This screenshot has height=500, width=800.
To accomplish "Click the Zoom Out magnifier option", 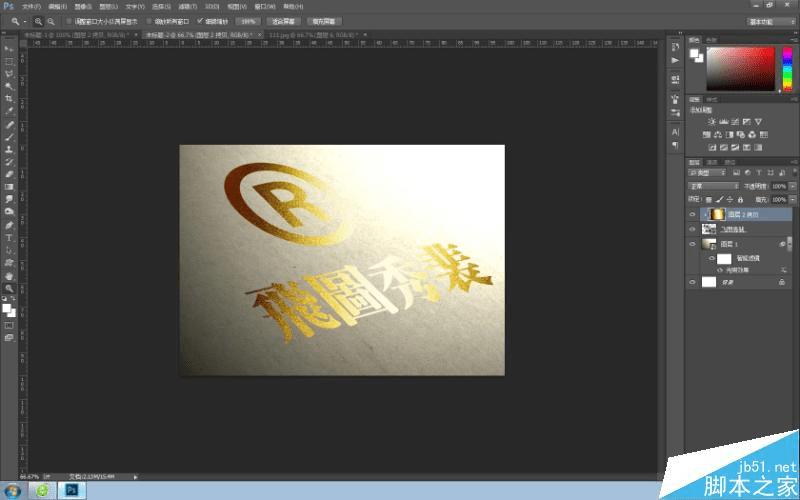I will pos(51,21).
